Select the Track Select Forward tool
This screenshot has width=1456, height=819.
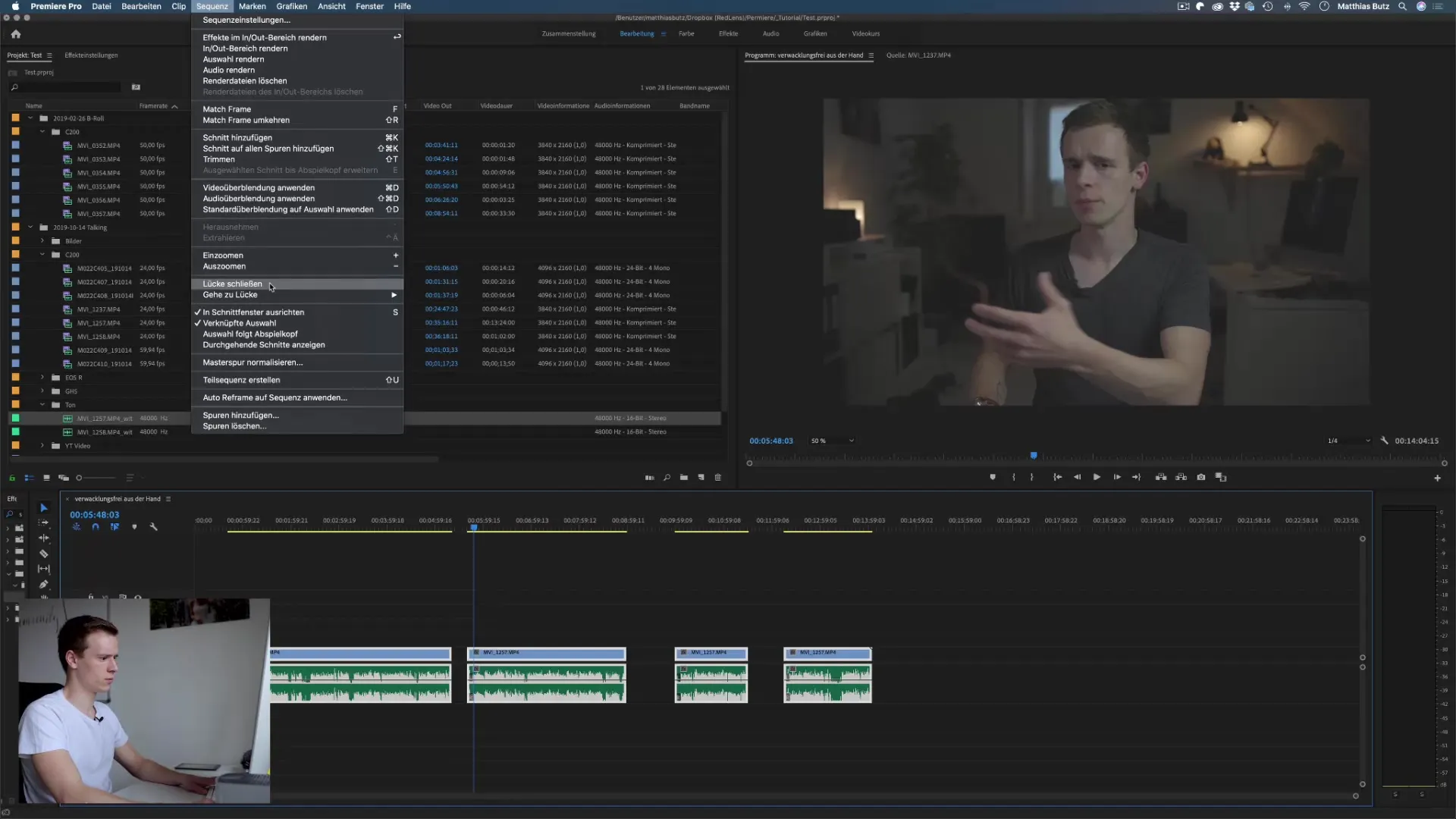pos(44,522)
